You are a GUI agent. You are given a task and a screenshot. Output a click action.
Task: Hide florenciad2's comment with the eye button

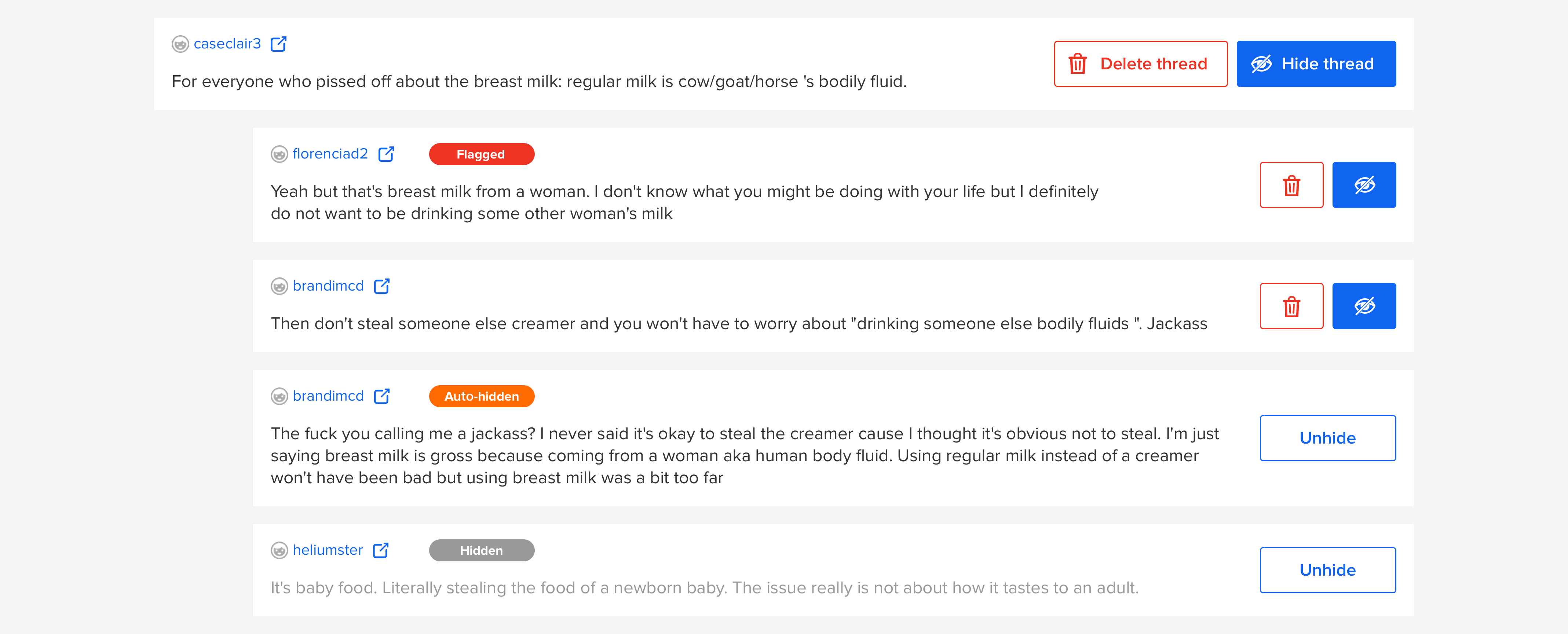(1363, 185)
